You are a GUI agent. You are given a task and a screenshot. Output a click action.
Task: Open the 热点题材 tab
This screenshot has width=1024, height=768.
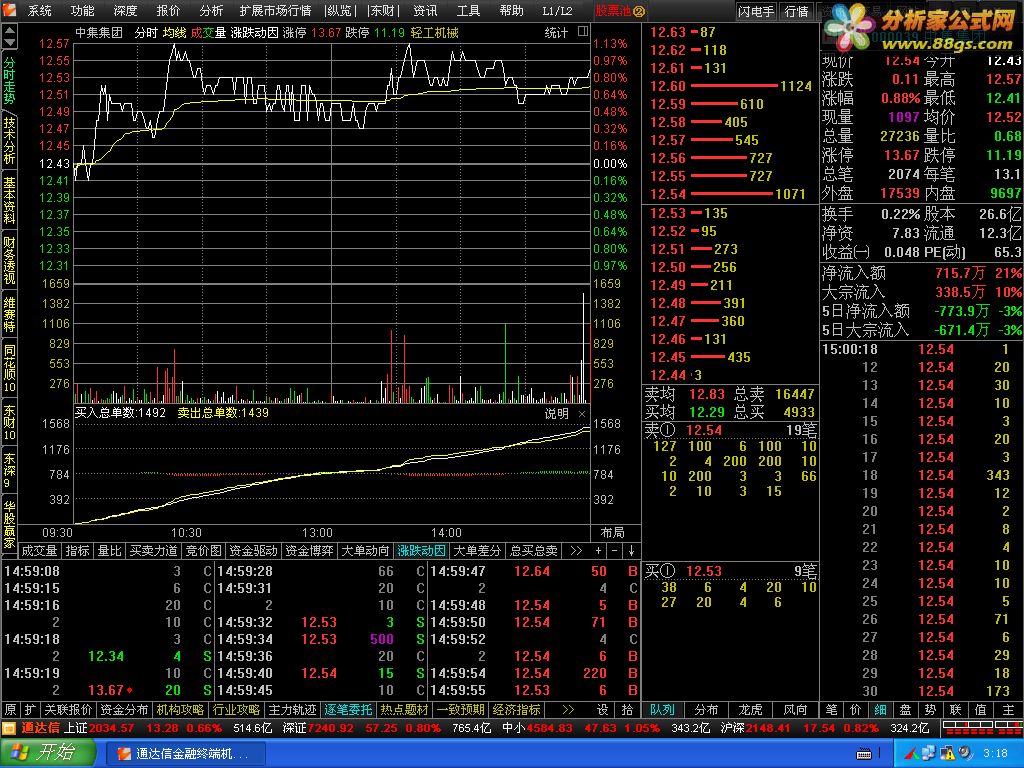[405, 710]
